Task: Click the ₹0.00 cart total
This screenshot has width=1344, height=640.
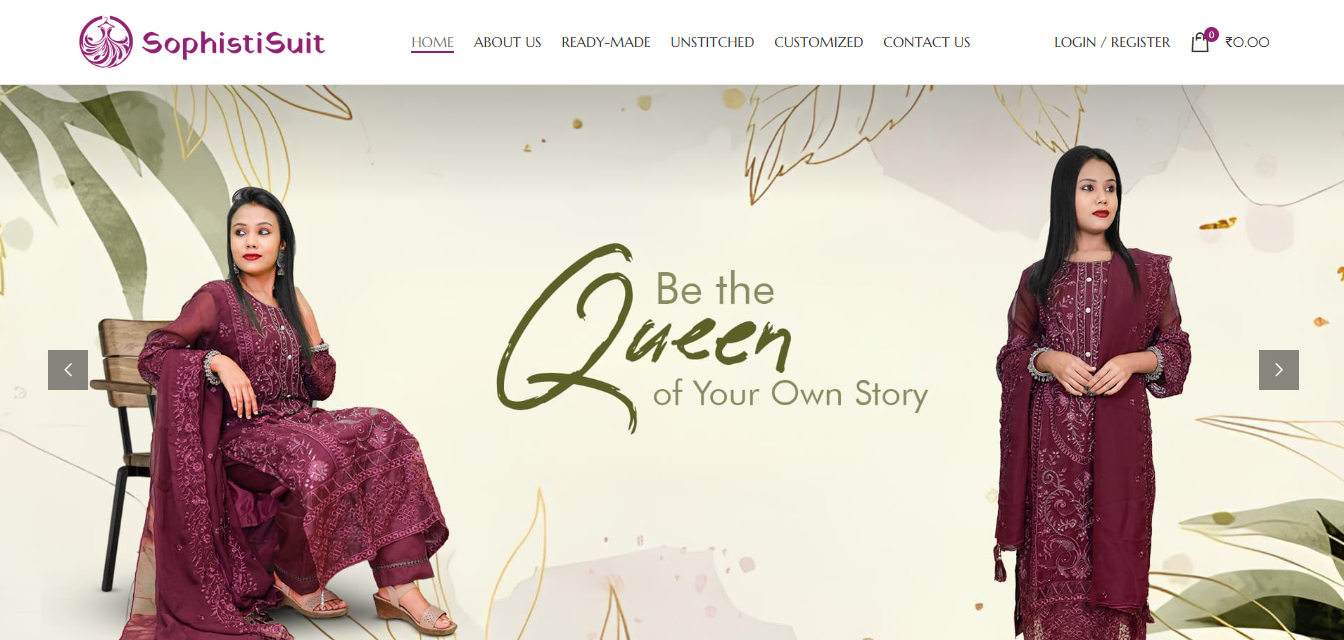Action: pos(1247,42)
